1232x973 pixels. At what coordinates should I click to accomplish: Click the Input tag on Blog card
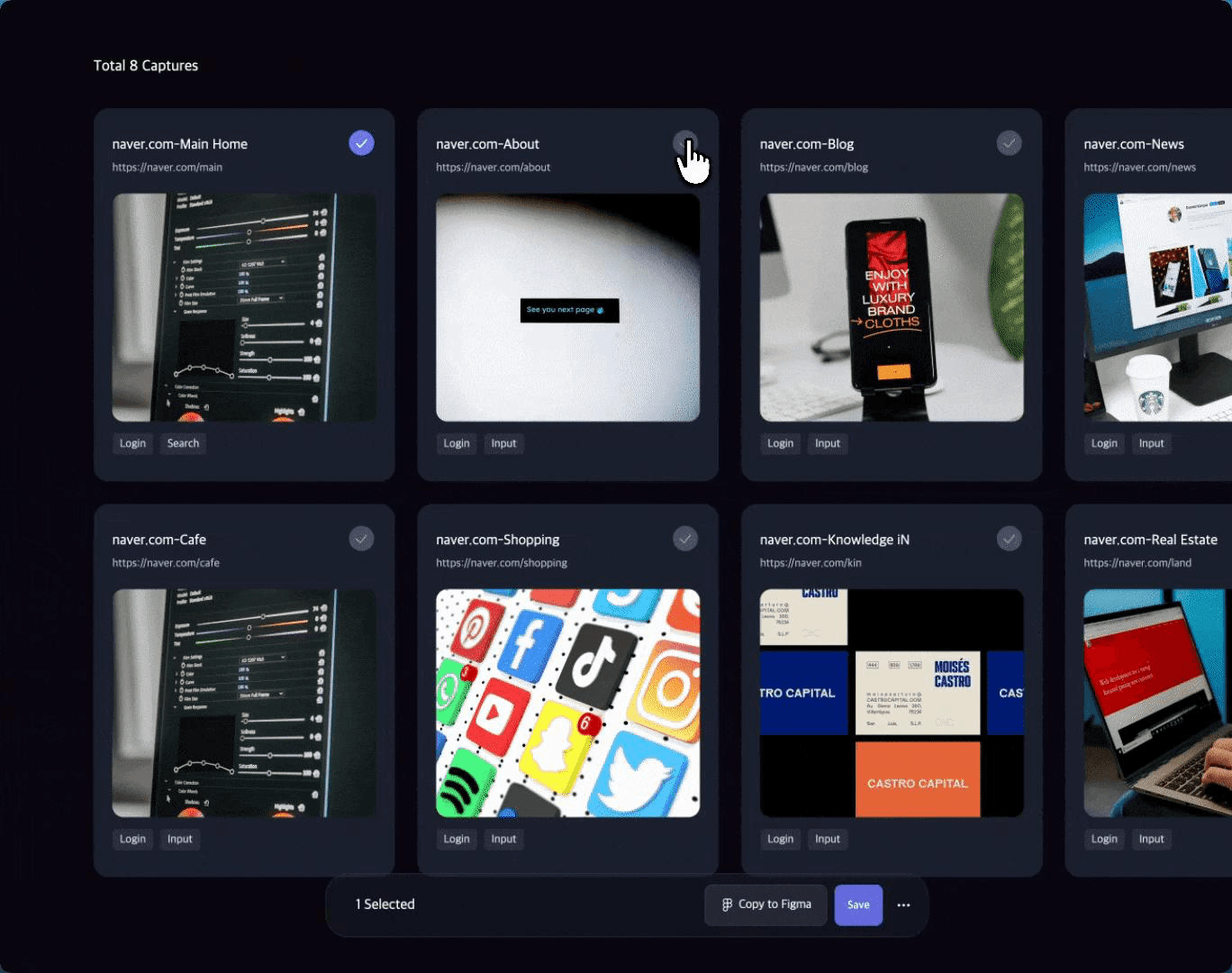(x=828, y=443)
